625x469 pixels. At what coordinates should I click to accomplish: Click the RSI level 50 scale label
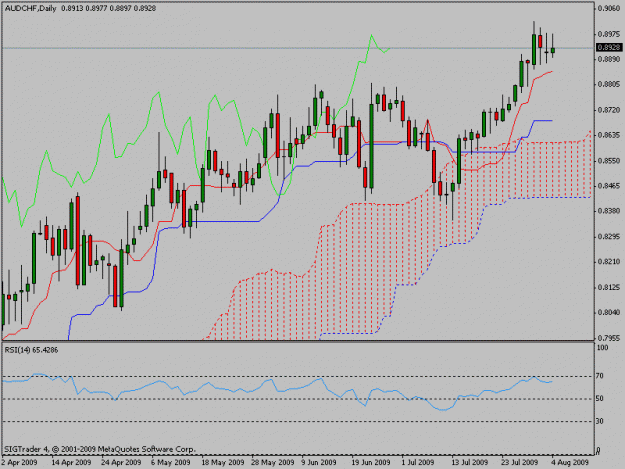600,398
